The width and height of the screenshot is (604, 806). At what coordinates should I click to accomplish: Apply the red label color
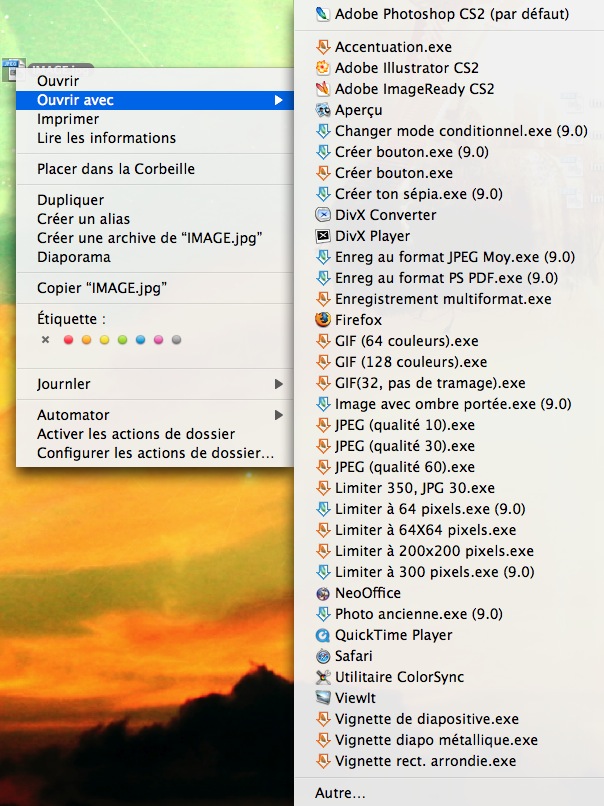click(68, 340)
